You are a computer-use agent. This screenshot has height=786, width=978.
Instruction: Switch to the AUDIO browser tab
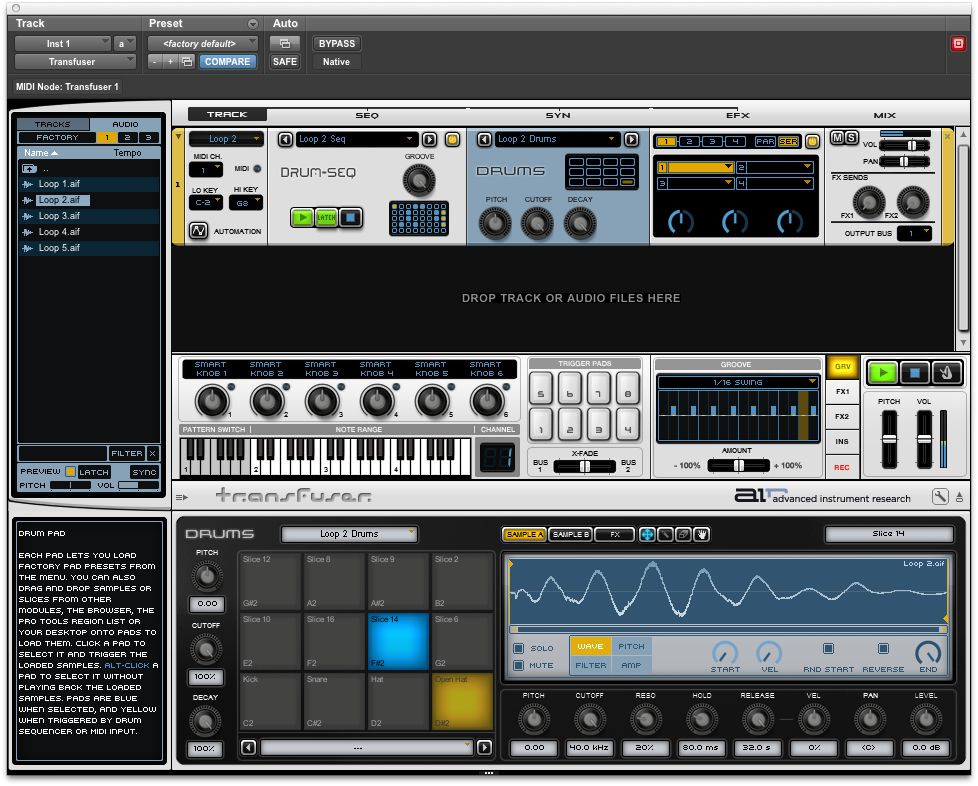(125, 124)
